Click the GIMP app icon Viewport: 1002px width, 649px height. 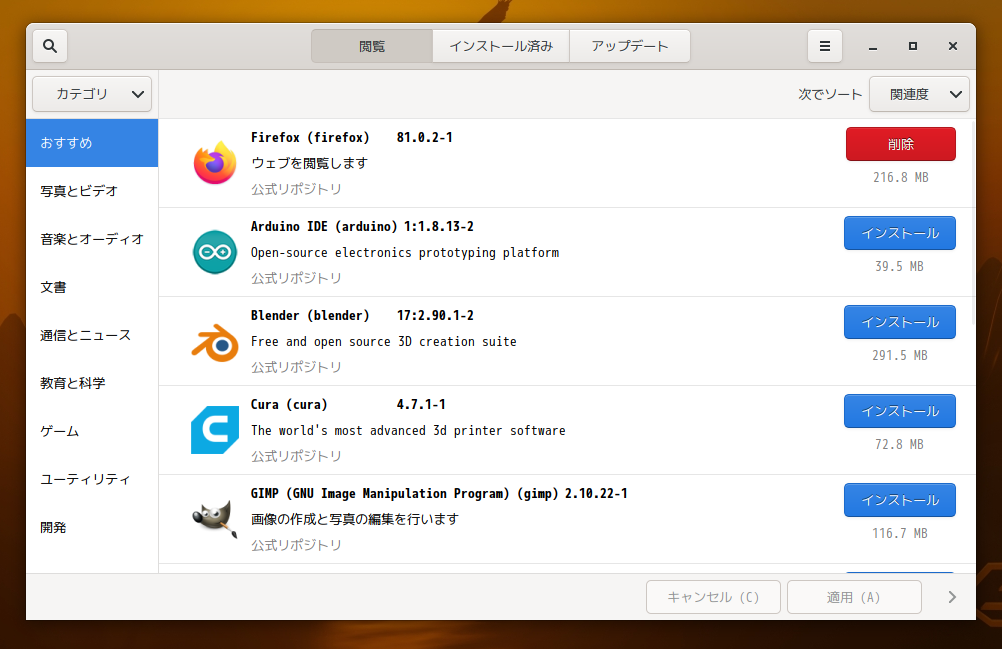[x=215, y=519]
